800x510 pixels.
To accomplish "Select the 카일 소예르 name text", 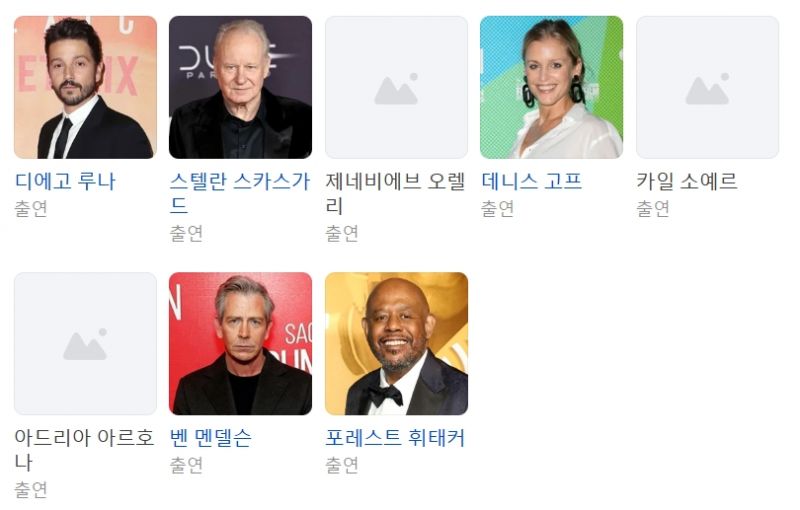I will [x=687, y=182].
